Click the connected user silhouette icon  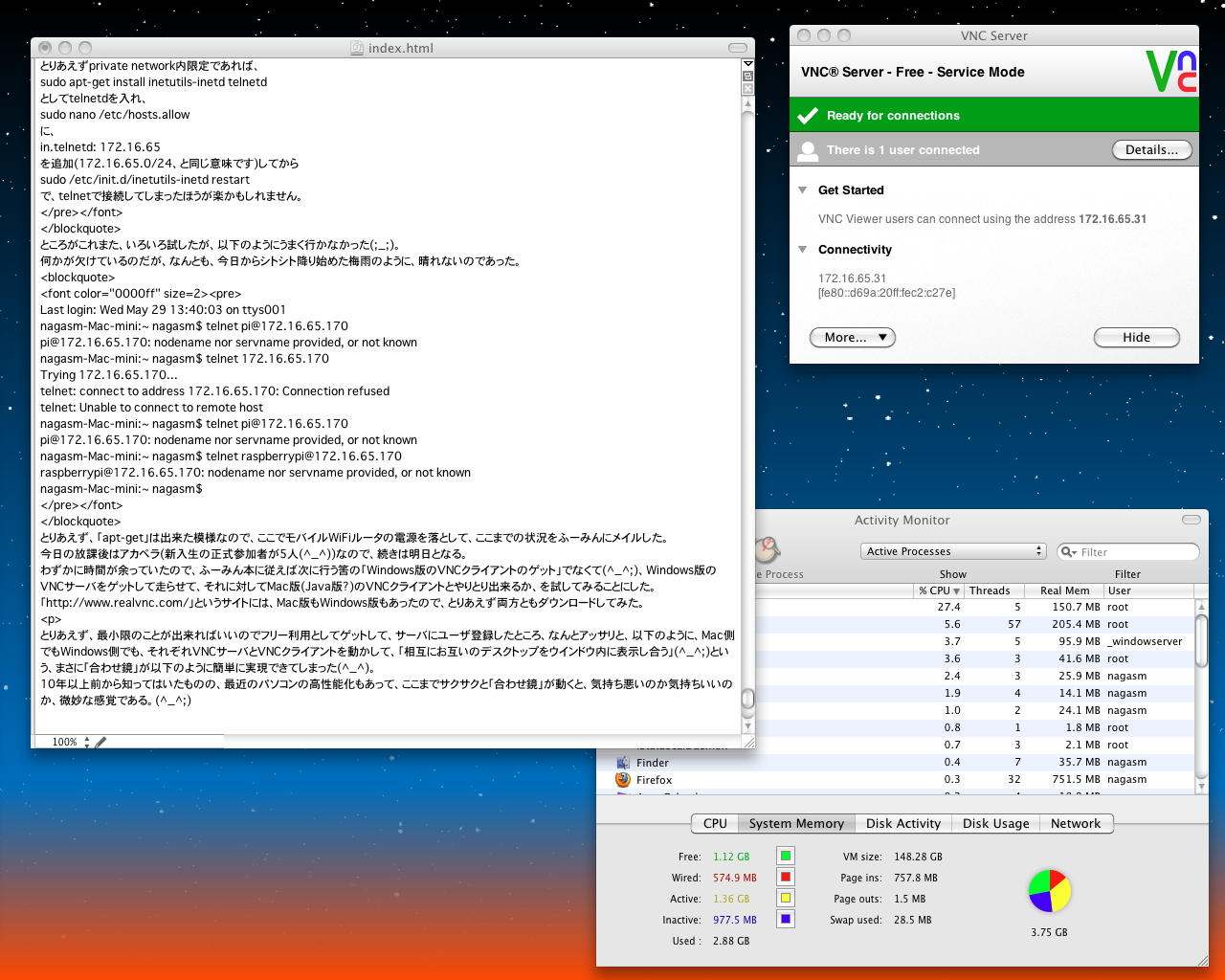point(809,150)
